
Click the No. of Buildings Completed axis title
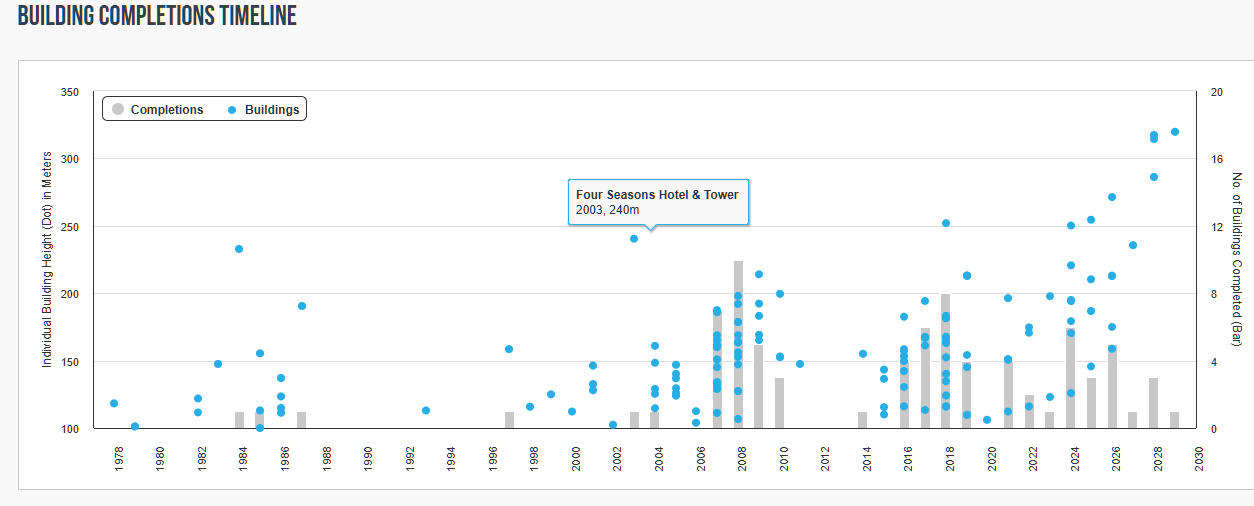[1237, 259]
